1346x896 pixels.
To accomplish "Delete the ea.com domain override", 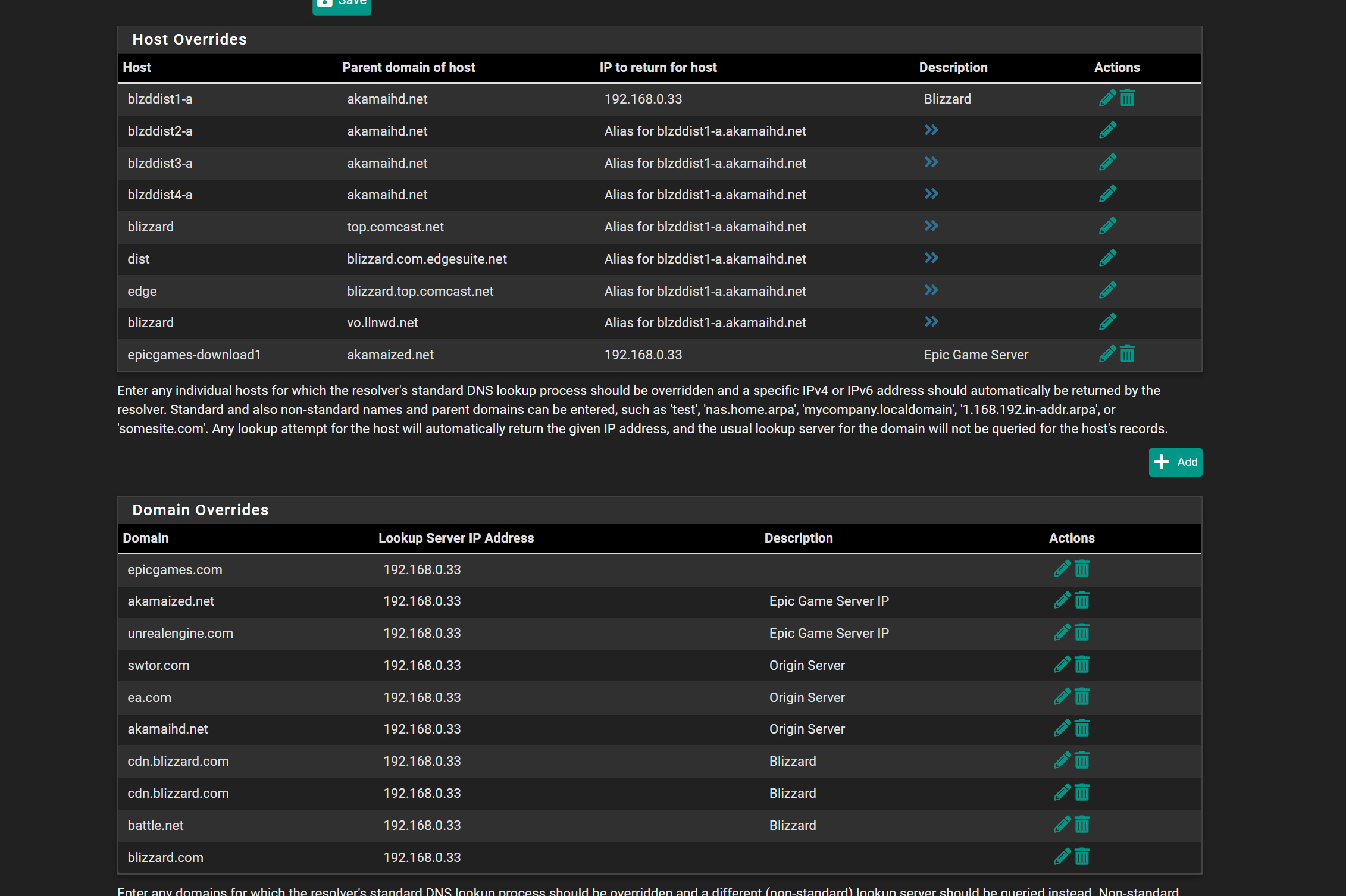I will click(1082, 697).
